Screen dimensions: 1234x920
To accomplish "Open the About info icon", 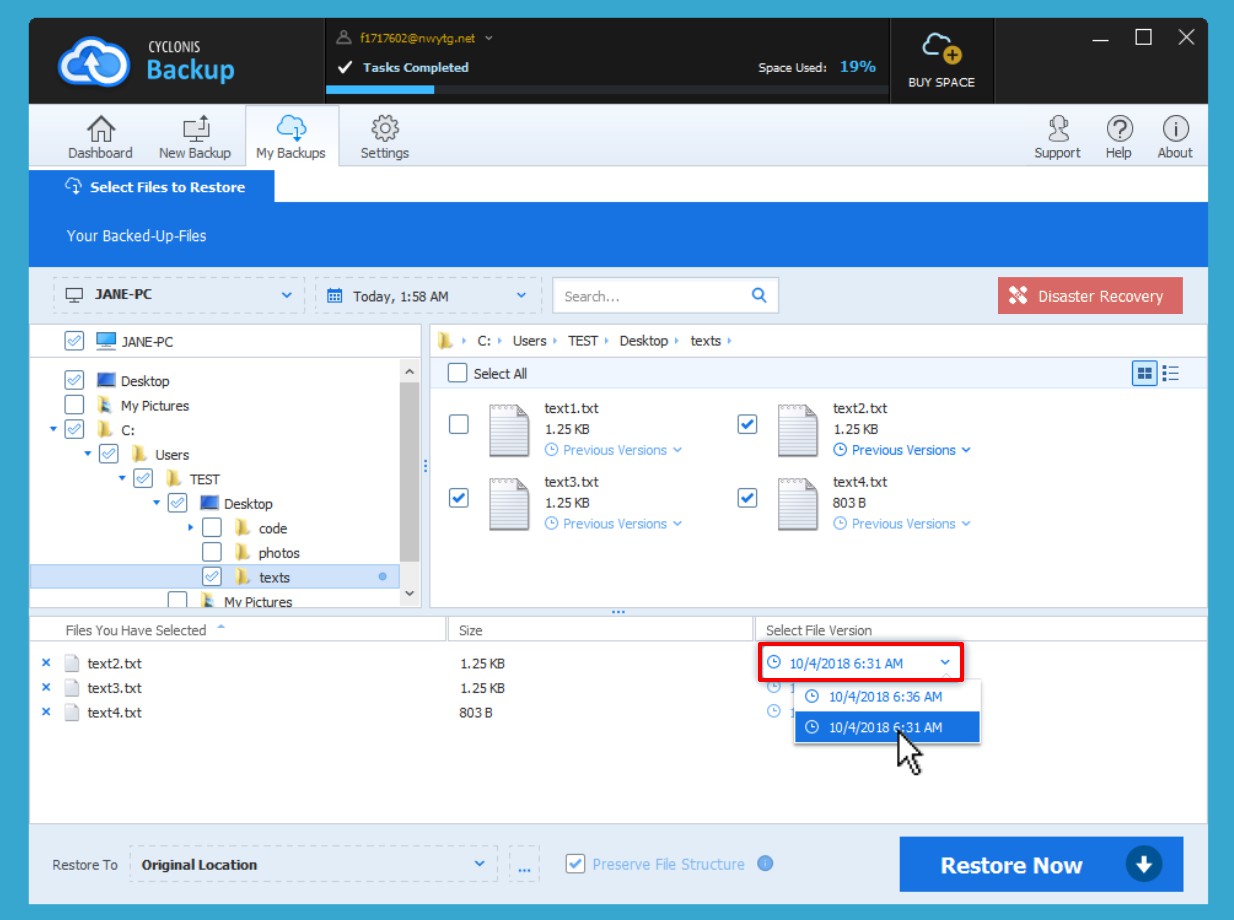I will pyautogui.click(x=1175, y=129).
